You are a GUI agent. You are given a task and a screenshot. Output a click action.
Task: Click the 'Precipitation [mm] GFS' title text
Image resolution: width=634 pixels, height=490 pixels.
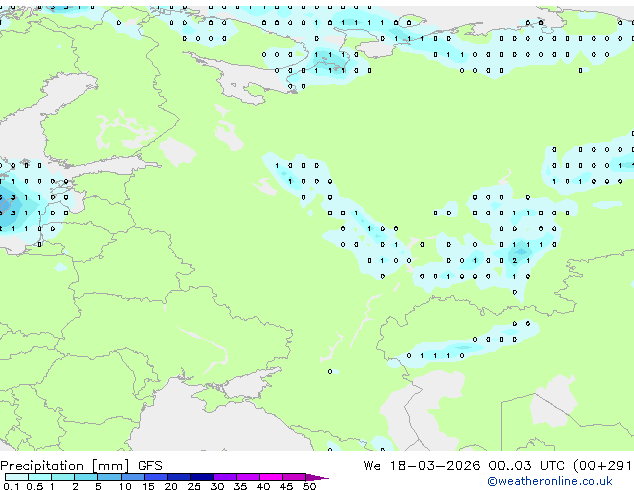(x=81, y=466)
